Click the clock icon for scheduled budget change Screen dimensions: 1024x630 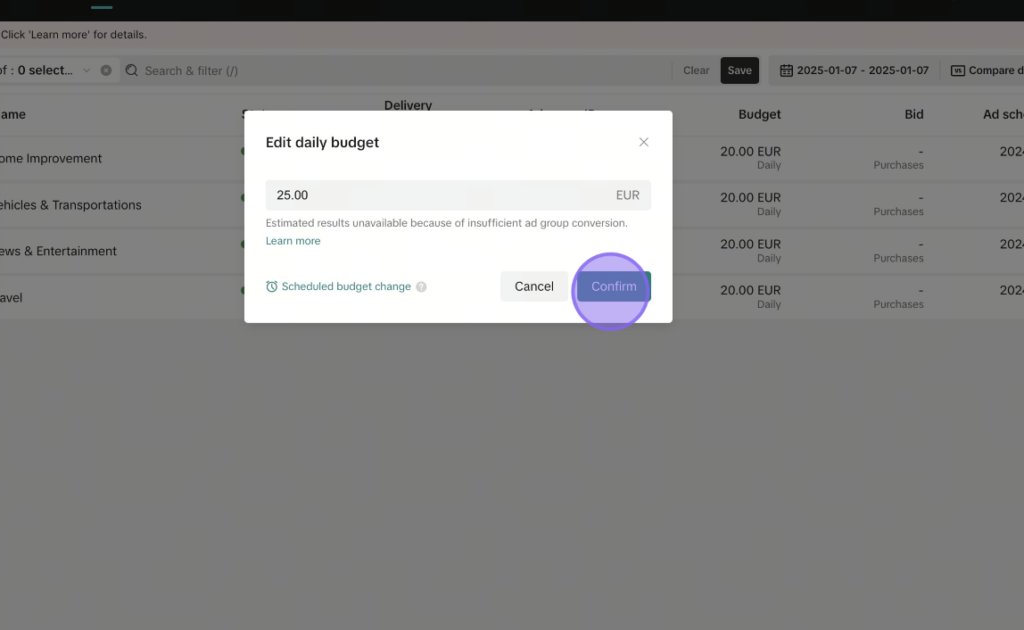pos(272,287)
